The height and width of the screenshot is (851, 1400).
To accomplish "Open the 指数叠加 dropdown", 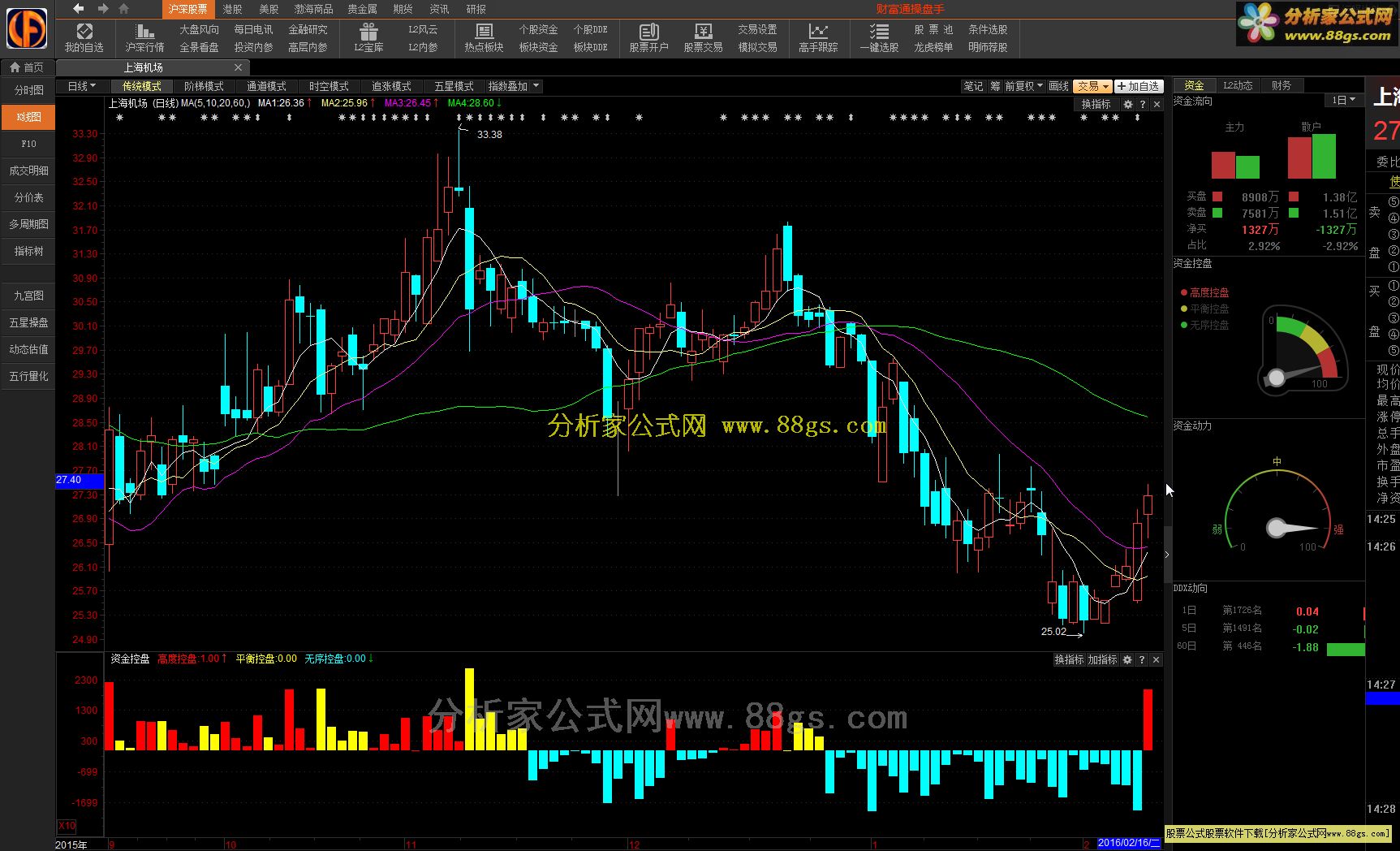I will coord(514,86).
